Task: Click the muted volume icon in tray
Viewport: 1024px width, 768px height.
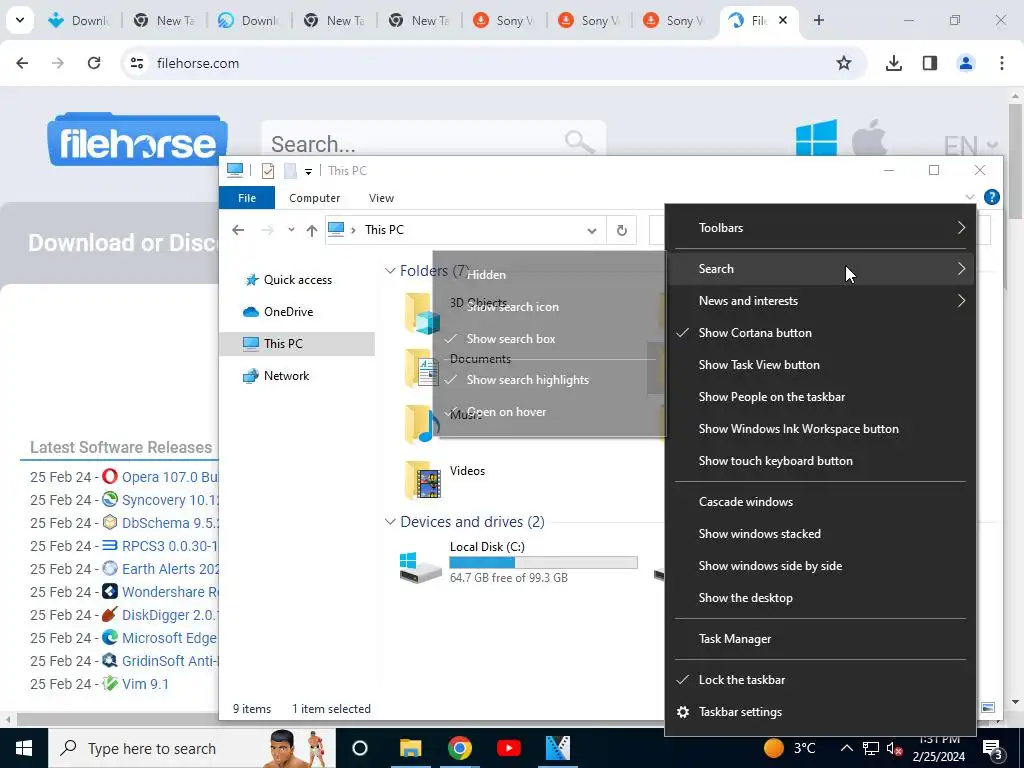Action: click(894, 749)
